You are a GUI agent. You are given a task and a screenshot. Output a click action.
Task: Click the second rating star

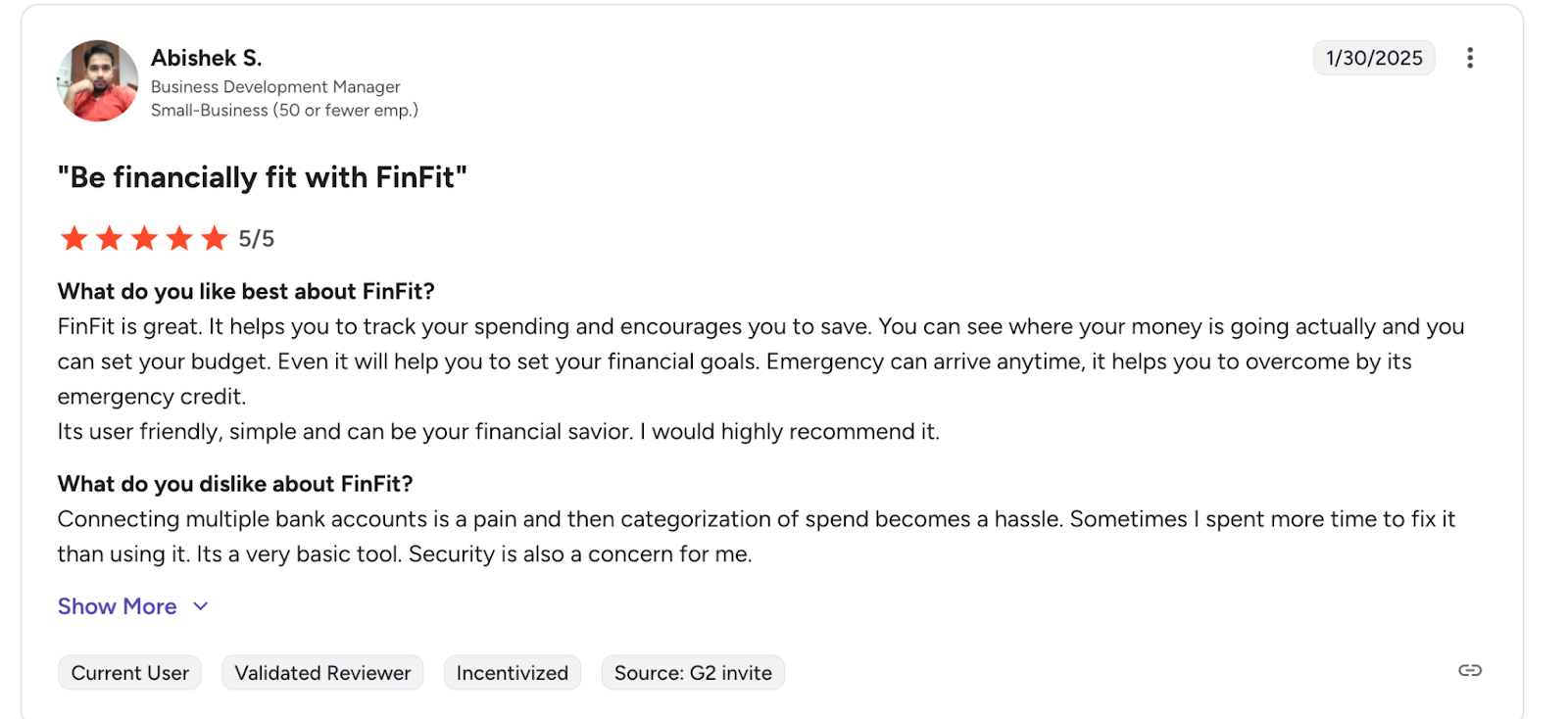[x=110, y=238]
